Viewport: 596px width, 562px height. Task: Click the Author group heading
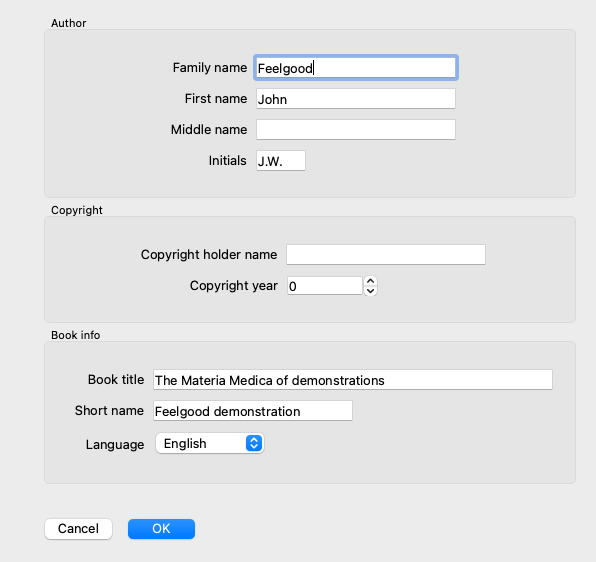coord(69,23)
